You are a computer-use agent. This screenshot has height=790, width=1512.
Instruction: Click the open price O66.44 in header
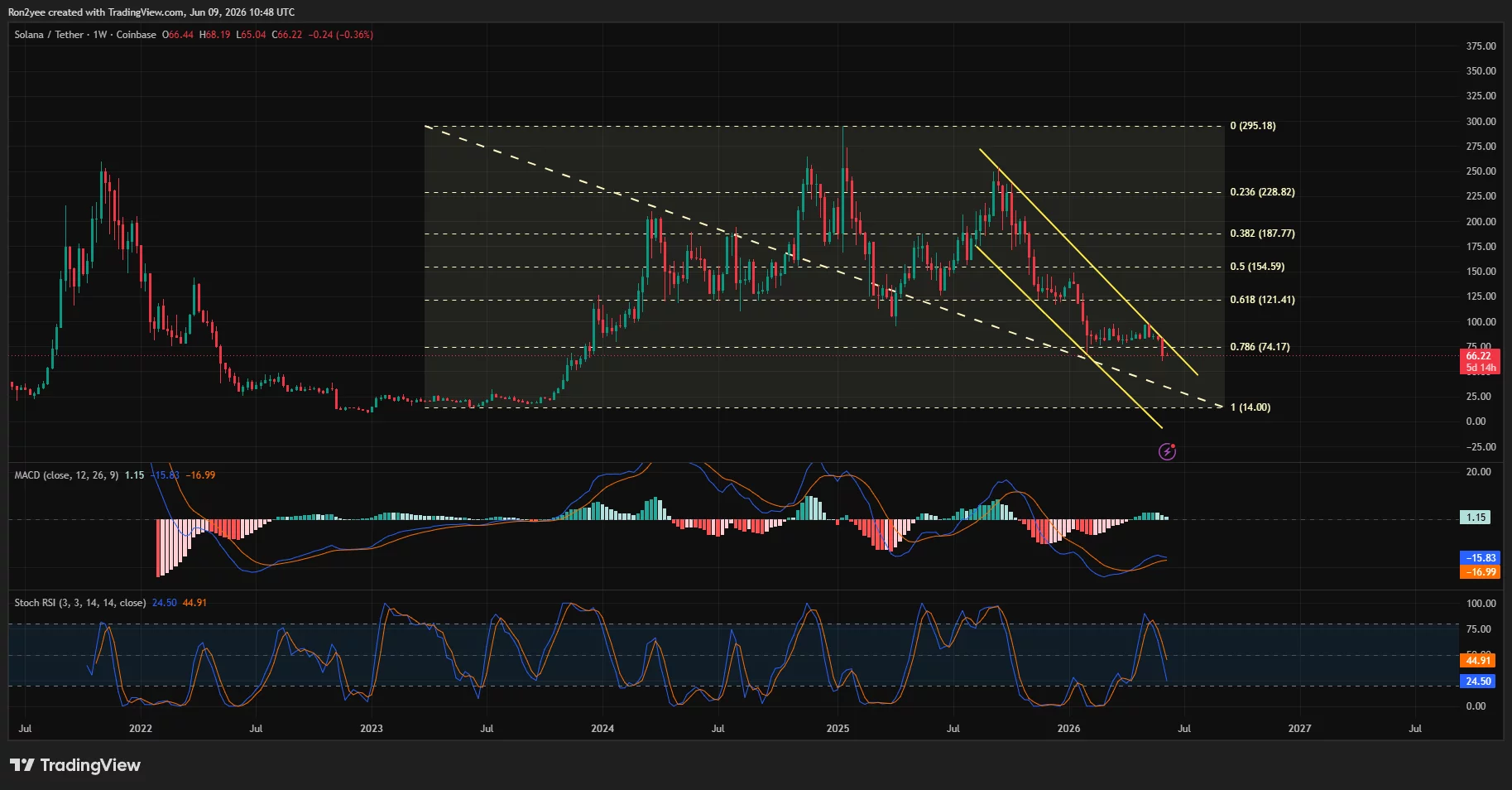[x=178, y=35]
